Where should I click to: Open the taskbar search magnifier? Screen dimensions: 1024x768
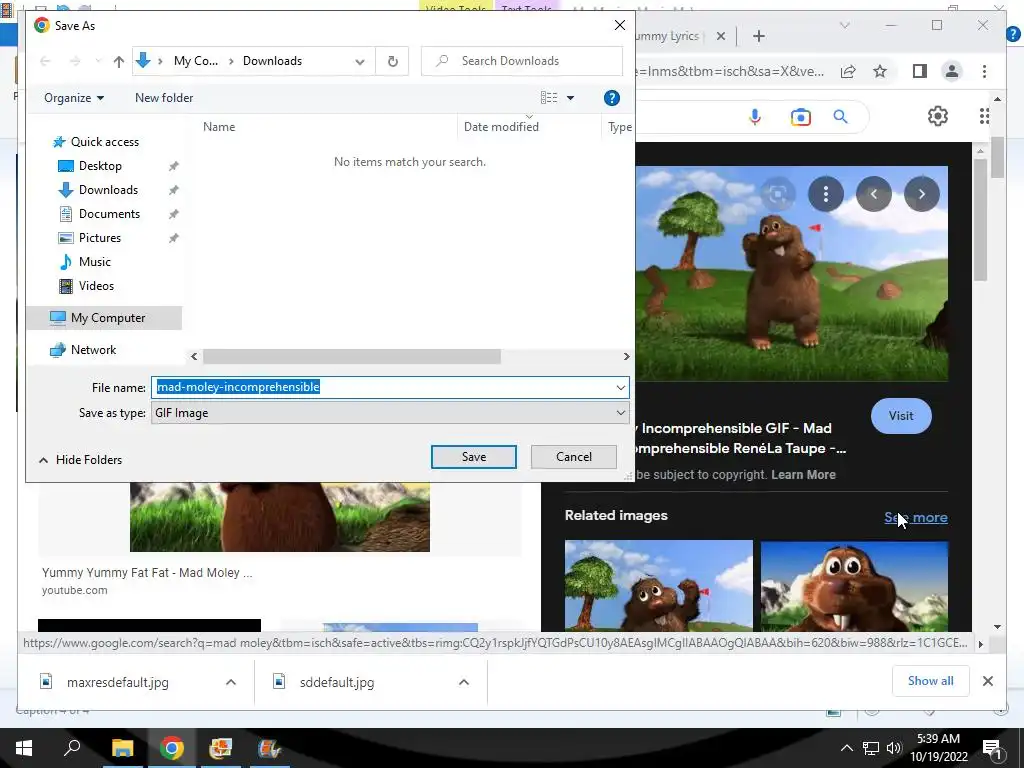coord(72,748)
